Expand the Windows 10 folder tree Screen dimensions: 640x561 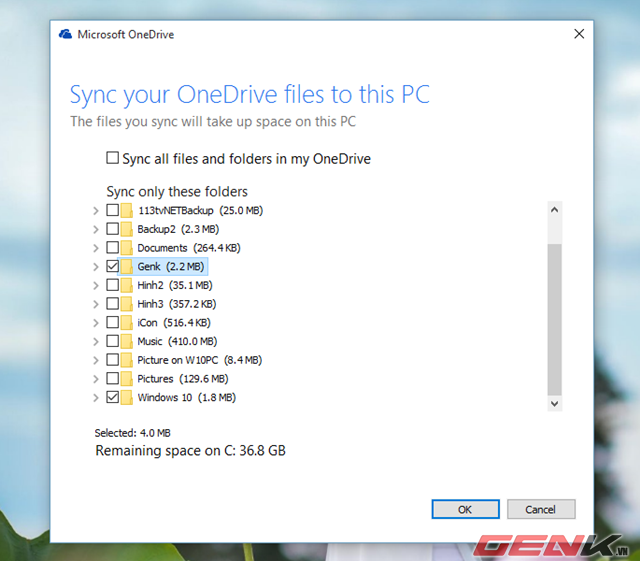(x=96, y=398)
